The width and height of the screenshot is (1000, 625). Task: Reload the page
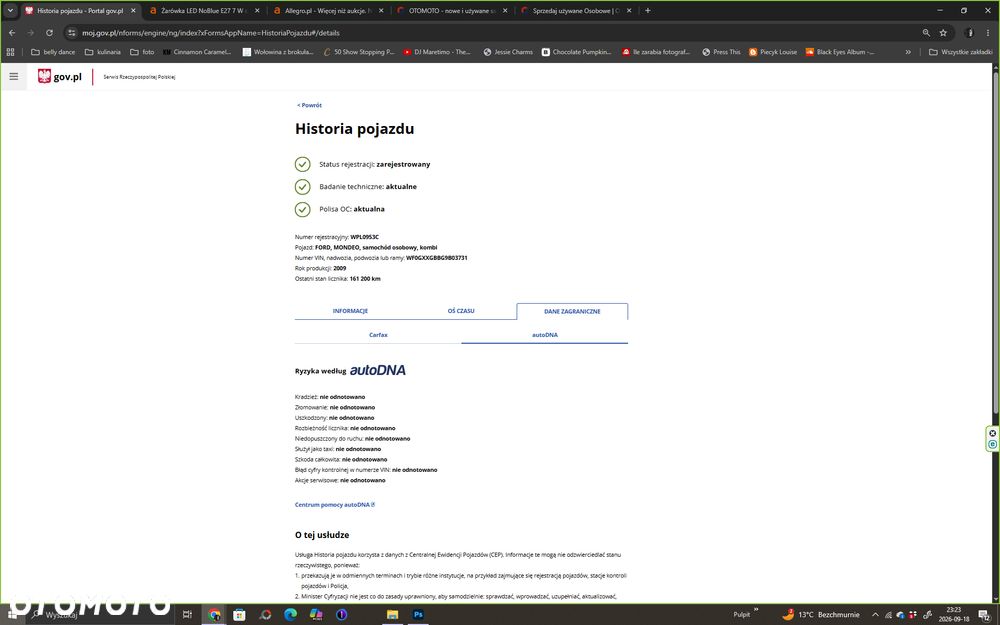(x=49, y=33)
